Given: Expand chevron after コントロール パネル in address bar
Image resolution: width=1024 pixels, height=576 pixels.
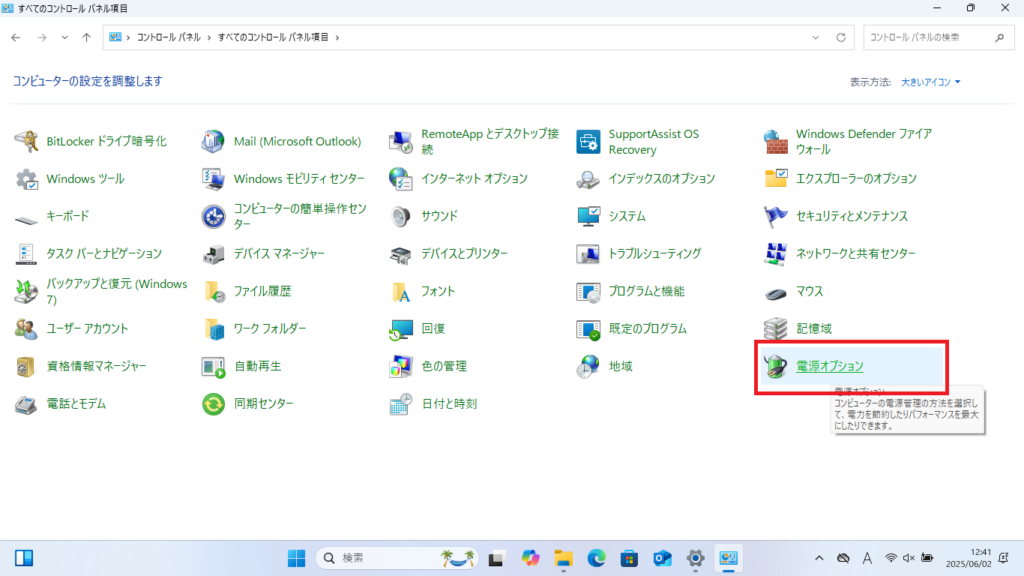Looking at the screenshot, I should (209, 38).
